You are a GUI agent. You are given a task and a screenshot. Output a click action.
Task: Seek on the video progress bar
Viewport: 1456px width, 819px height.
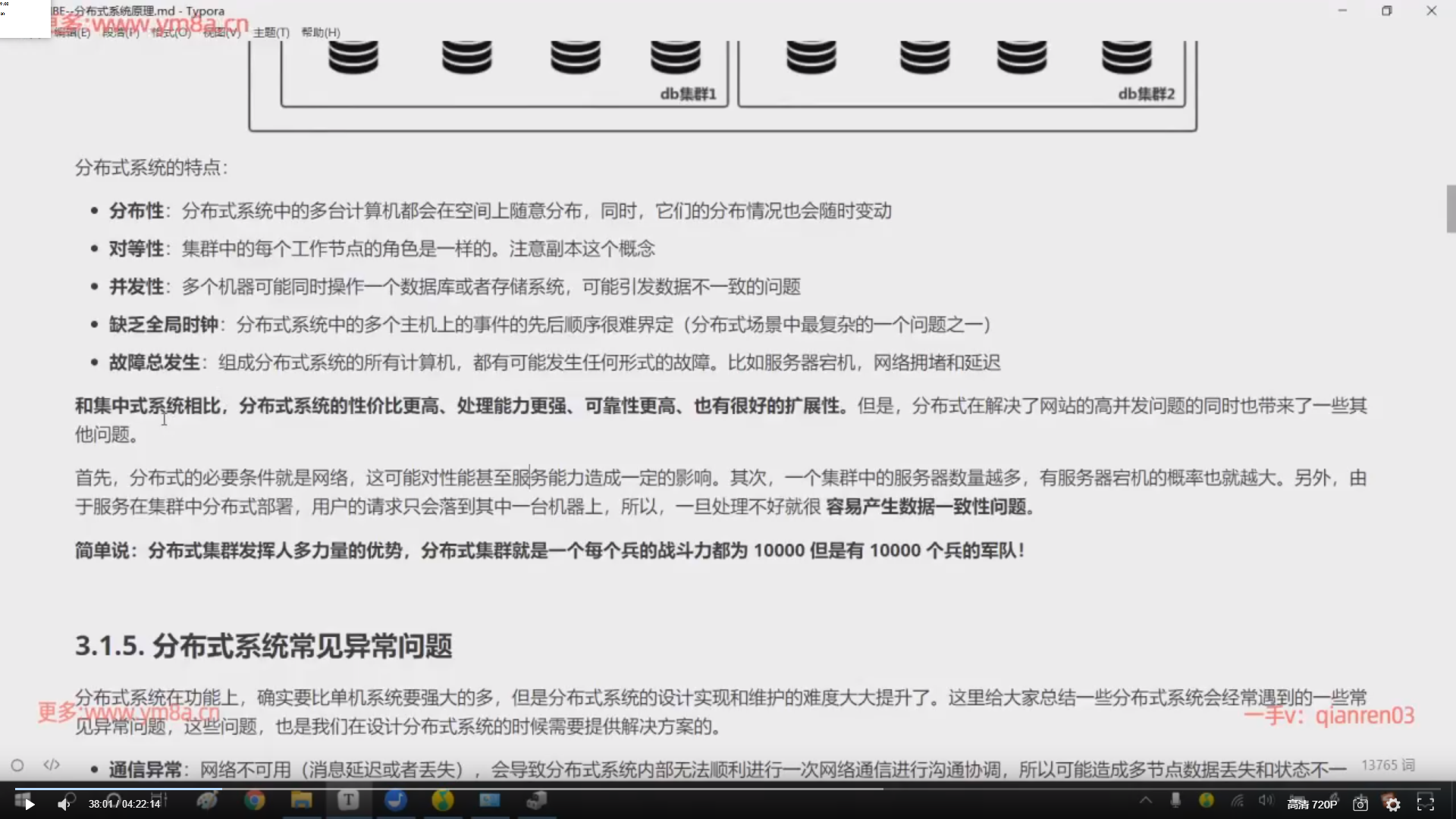click(x=531, y=789)
